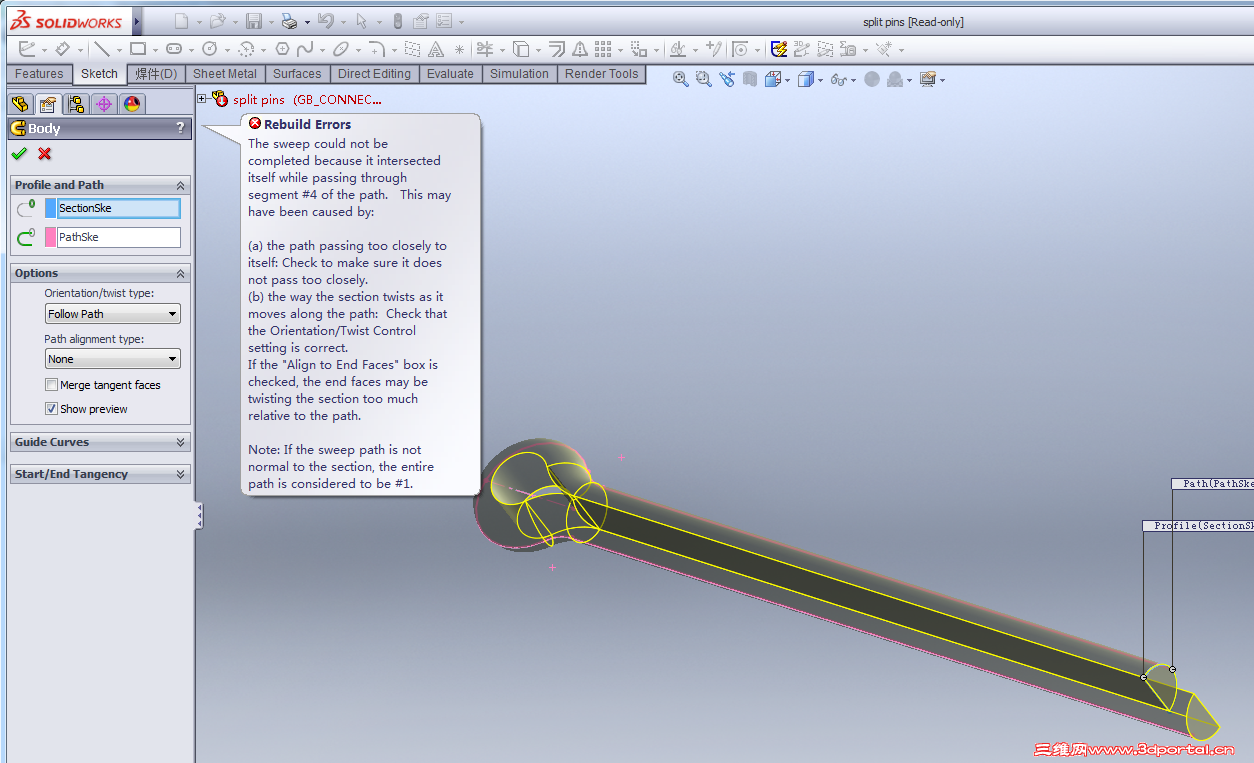
Task: Select the Ellipse sketch tool
Action: 341,49
